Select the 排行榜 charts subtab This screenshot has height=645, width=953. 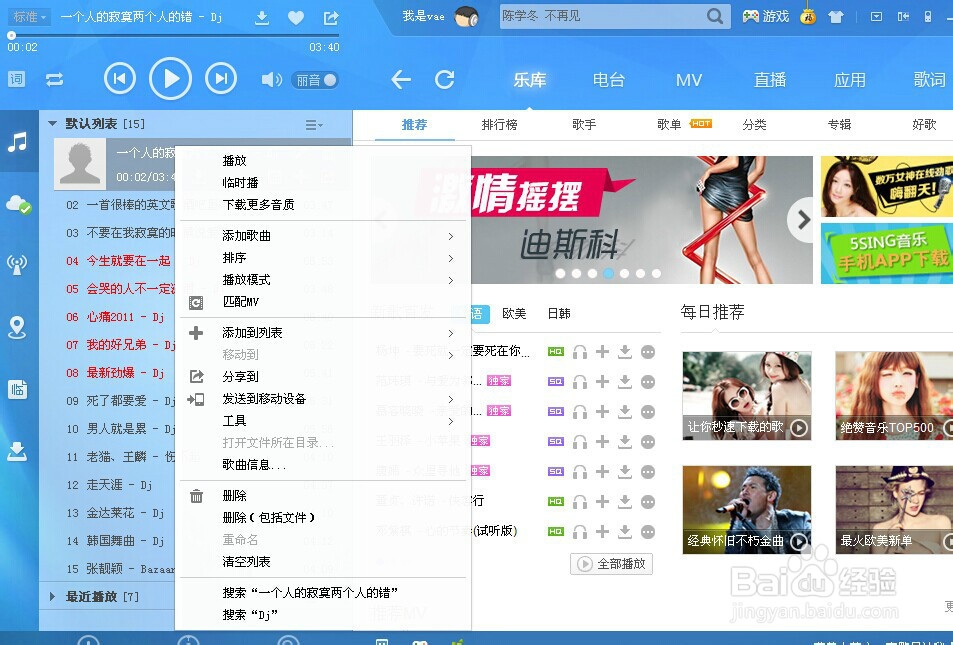point(500,125)
